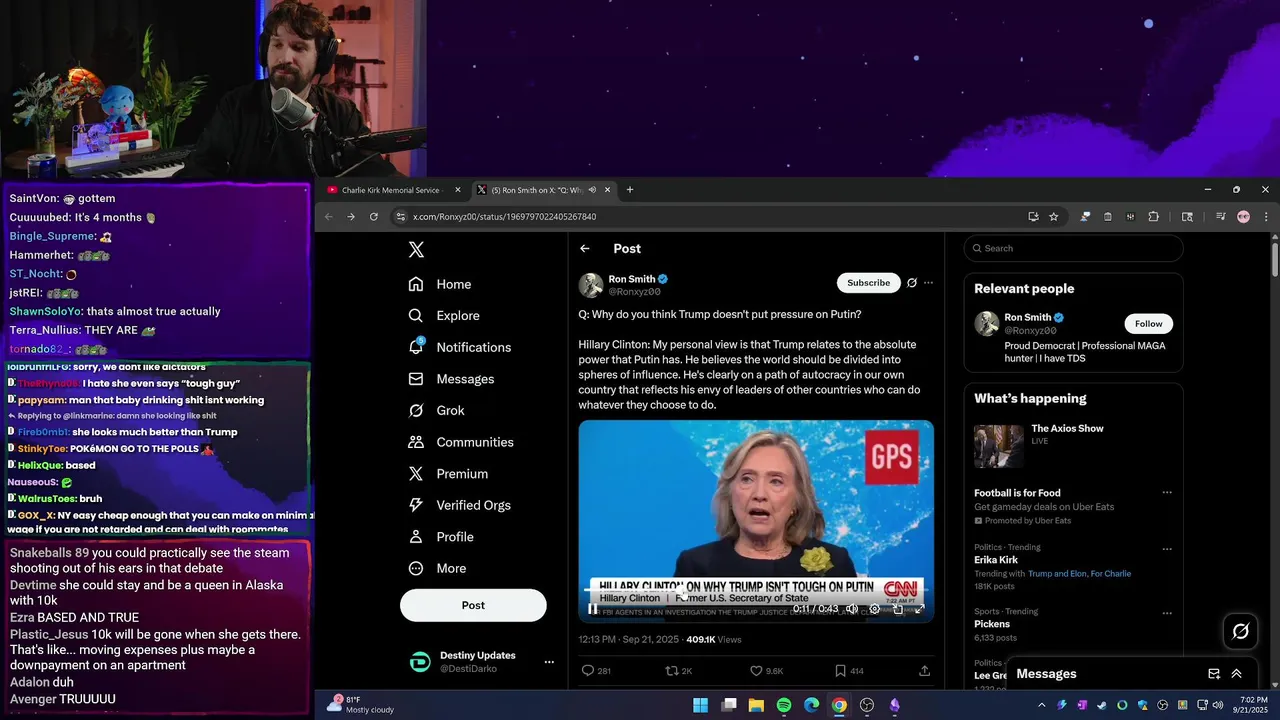Open Notifications in the X sidebar
The height and width of the screenshot is (720, 1280).
point(460,347)
